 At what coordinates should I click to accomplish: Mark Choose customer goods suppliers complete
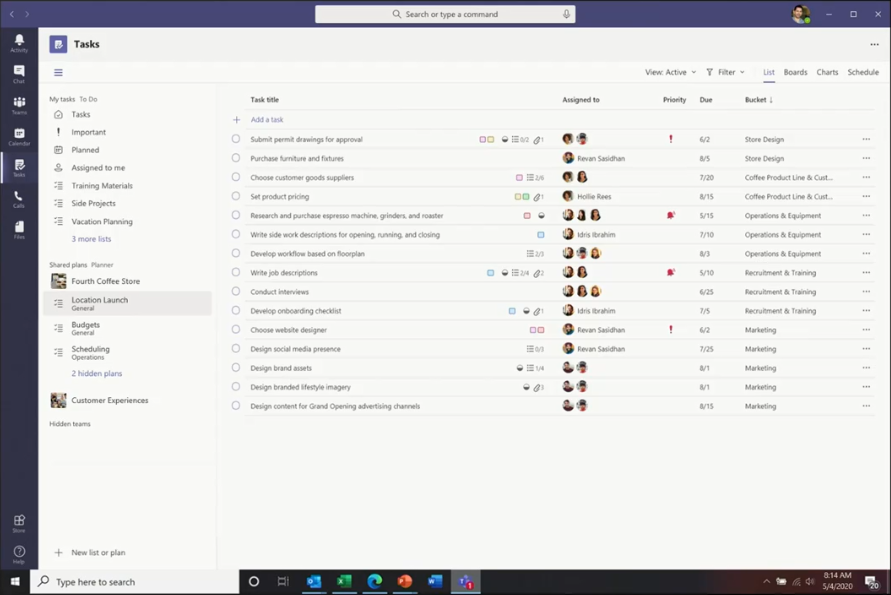point(236,177)
